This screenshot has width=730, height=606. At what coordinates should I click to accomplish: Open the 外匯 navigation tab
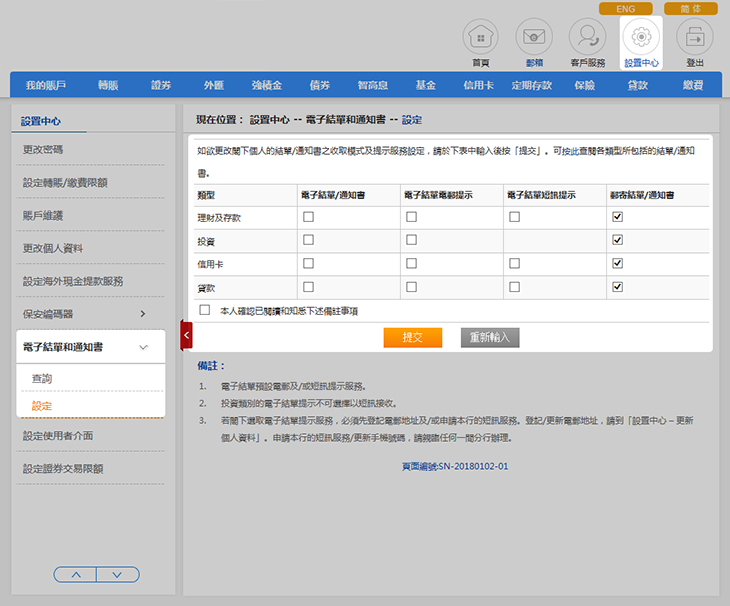pyautogui.click(x=214, y=86)
